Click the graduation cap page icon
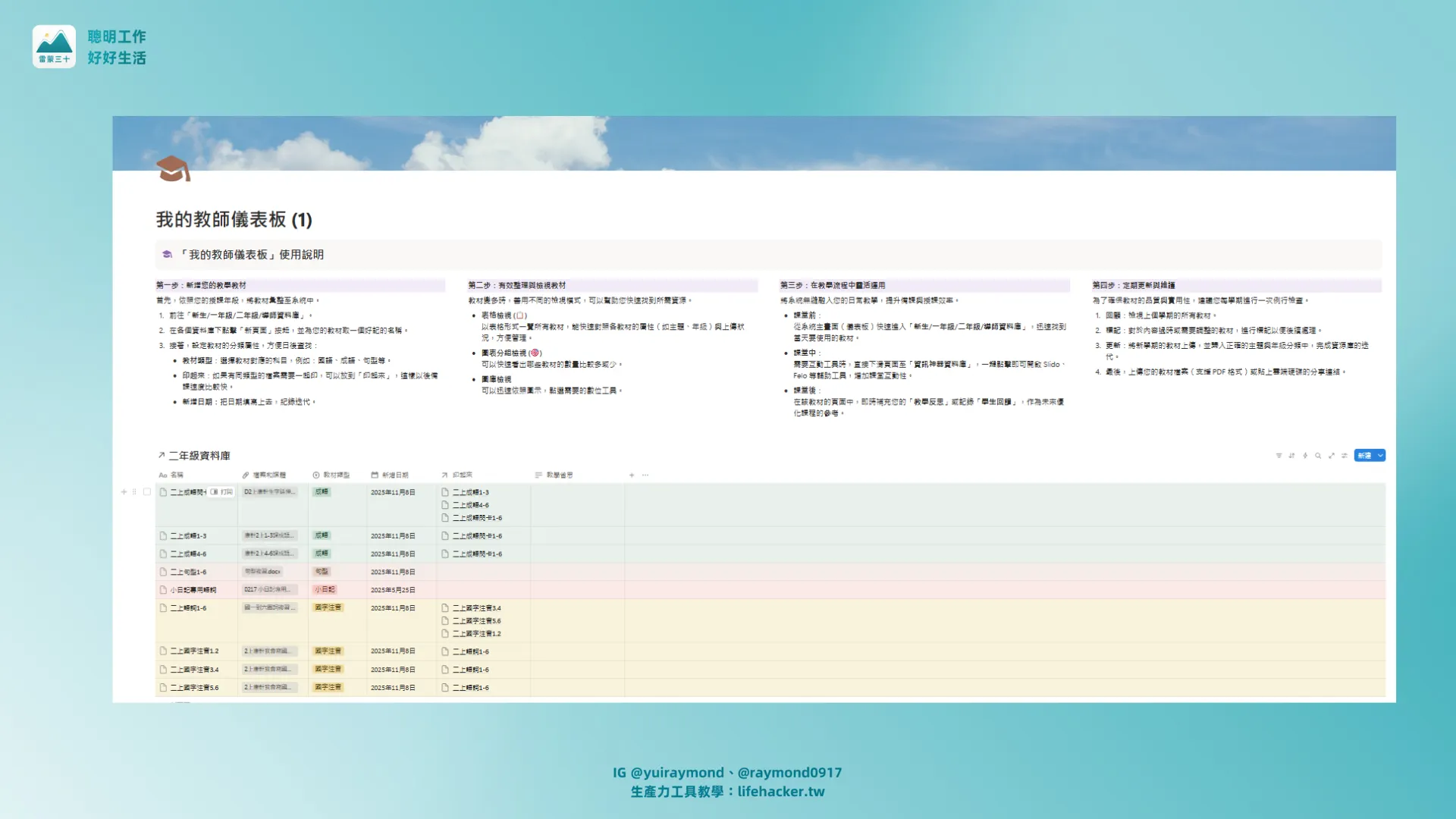Image resolution: width=1456 pixels, height=819 pixels. pos(173,168)
